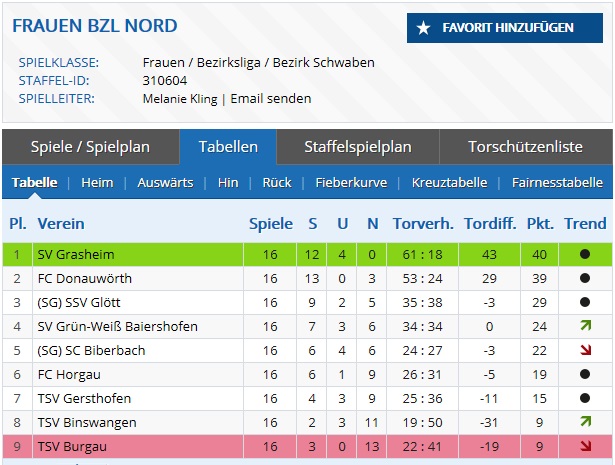Open the Torschützenliste tab

[x=525, y=147]
